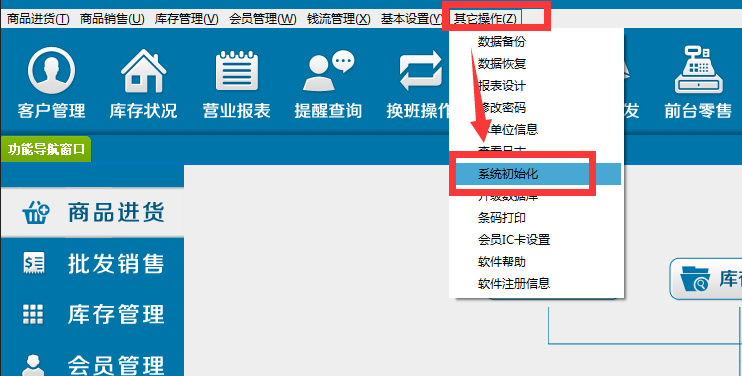Click the 会员管理 person icon in sidebar
742x376 pixels.
click(33, 365)
